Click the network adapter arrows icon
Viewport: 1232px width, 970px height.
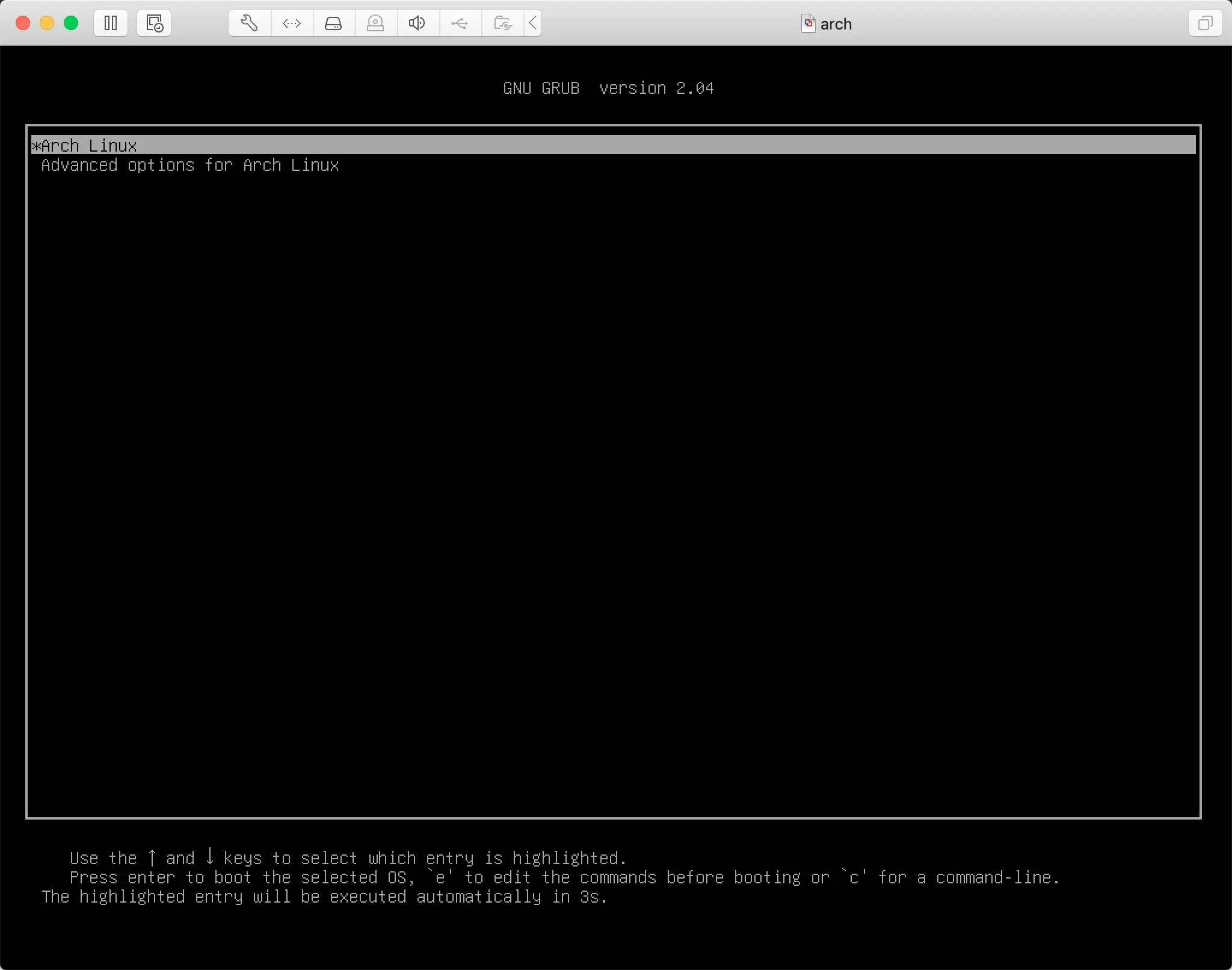click(292, 23)
